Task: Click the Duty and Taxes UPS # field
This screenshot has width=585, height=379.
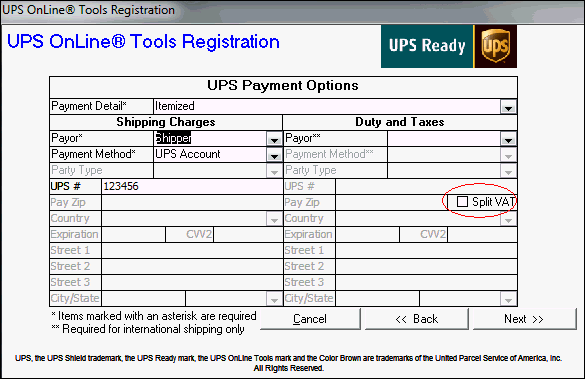Action: (x=426, y=186)
